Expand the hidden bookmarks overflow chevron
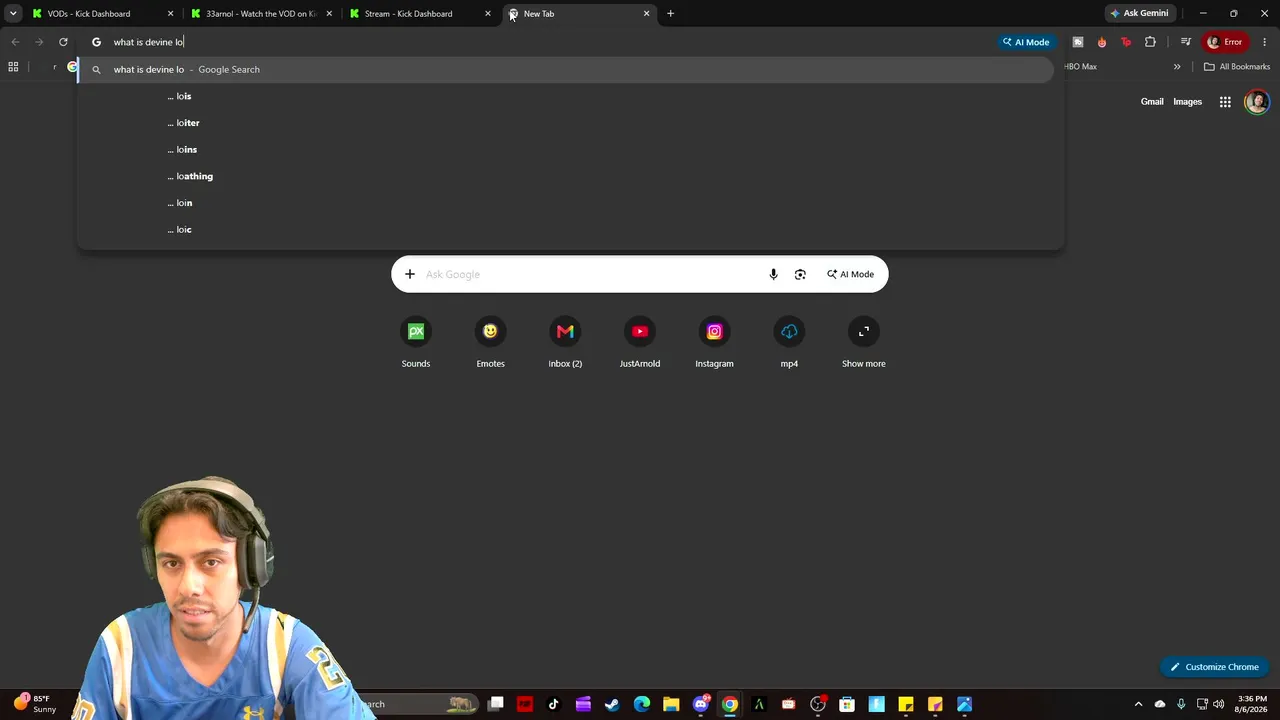Viewport: 1280px width, 720px height. 1177,67
